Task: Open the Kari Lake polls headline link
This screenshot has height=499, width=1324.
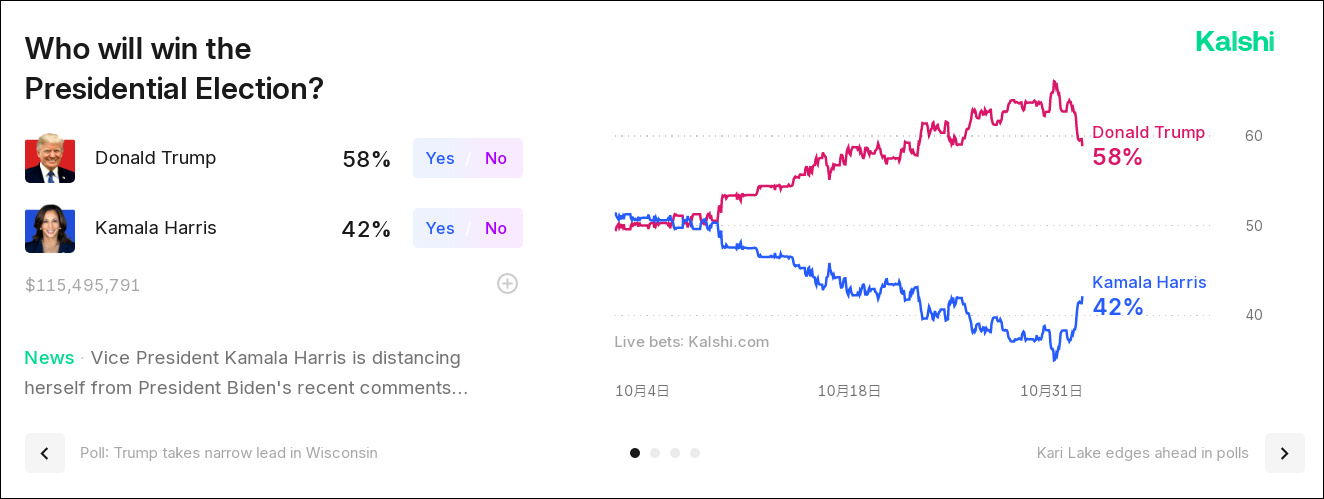Action: [x=1142, y=453]
